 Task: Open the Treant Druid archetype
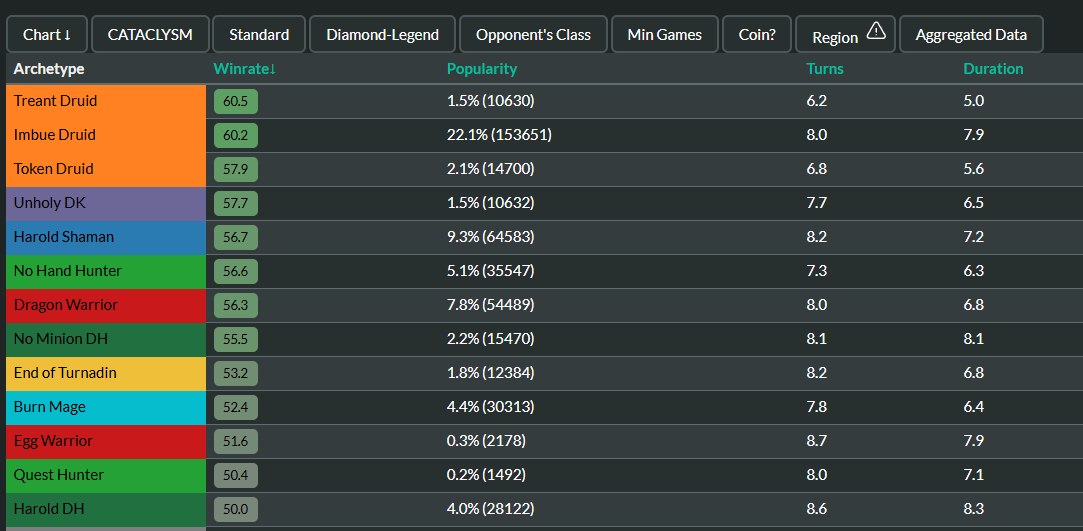coord(106,101)
